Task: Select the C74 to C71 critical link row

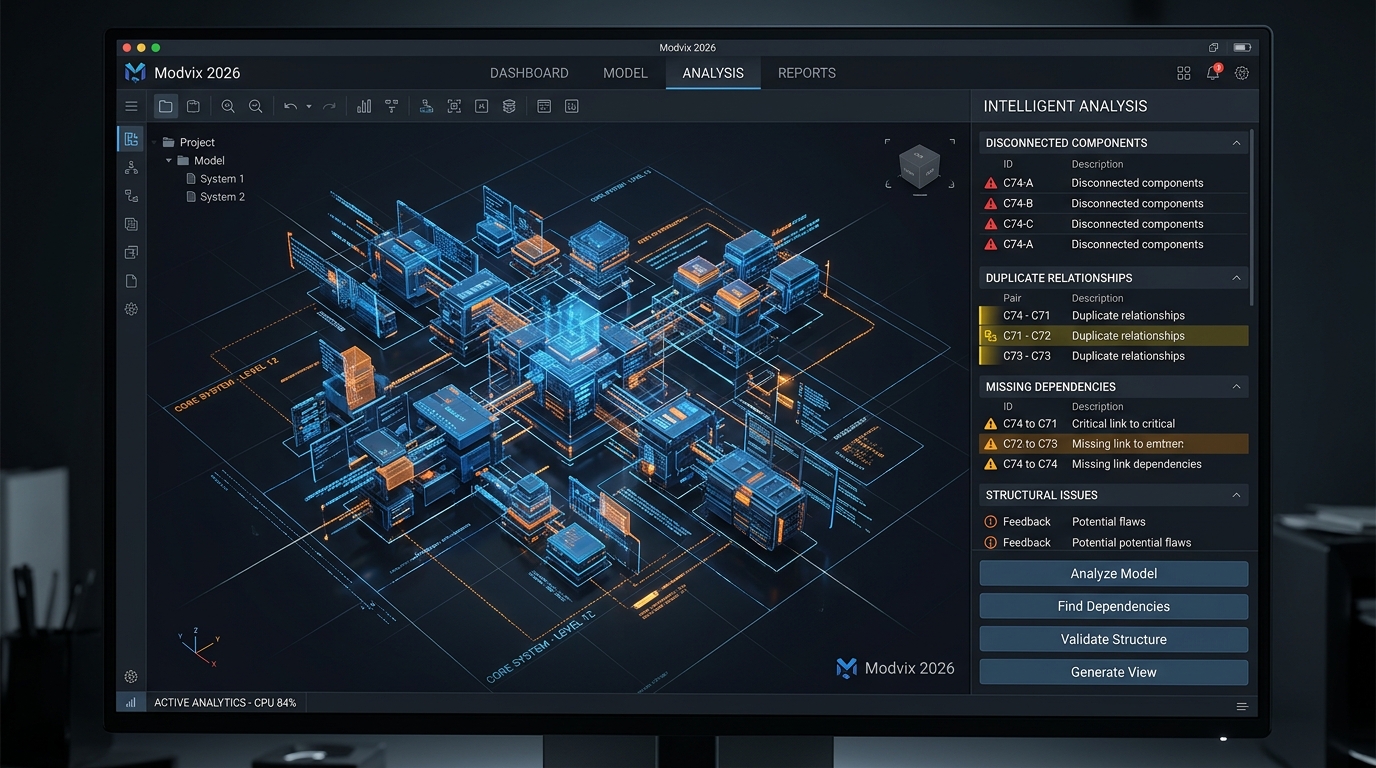Action: coord(1114,424)
